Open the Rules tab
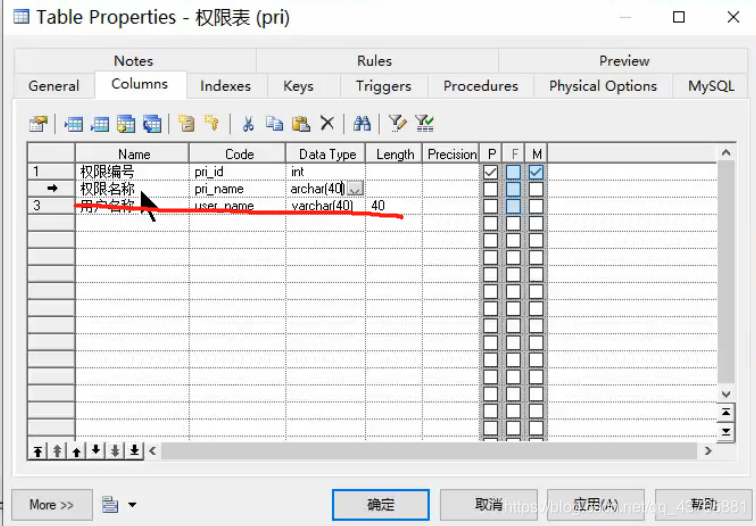The height and width of the screenshot is (526, 756). point(375,61)
